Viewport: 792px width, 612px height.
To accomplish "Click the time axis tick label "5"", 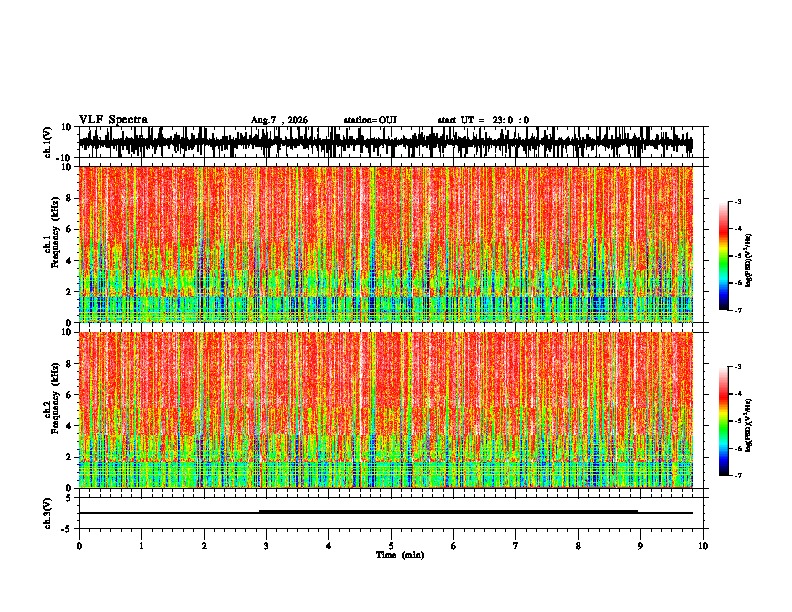I will tap(391, 546).
